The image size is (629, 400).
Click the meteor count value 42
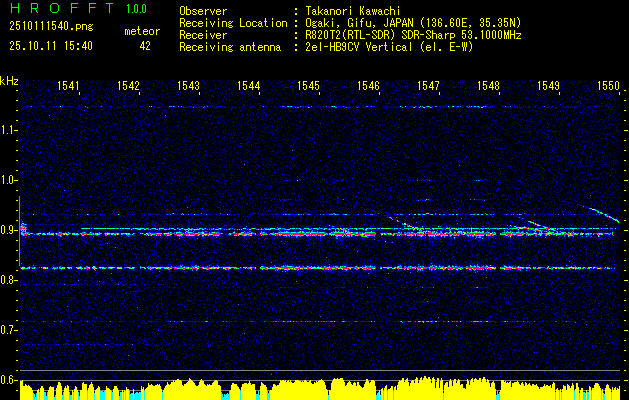145,46
